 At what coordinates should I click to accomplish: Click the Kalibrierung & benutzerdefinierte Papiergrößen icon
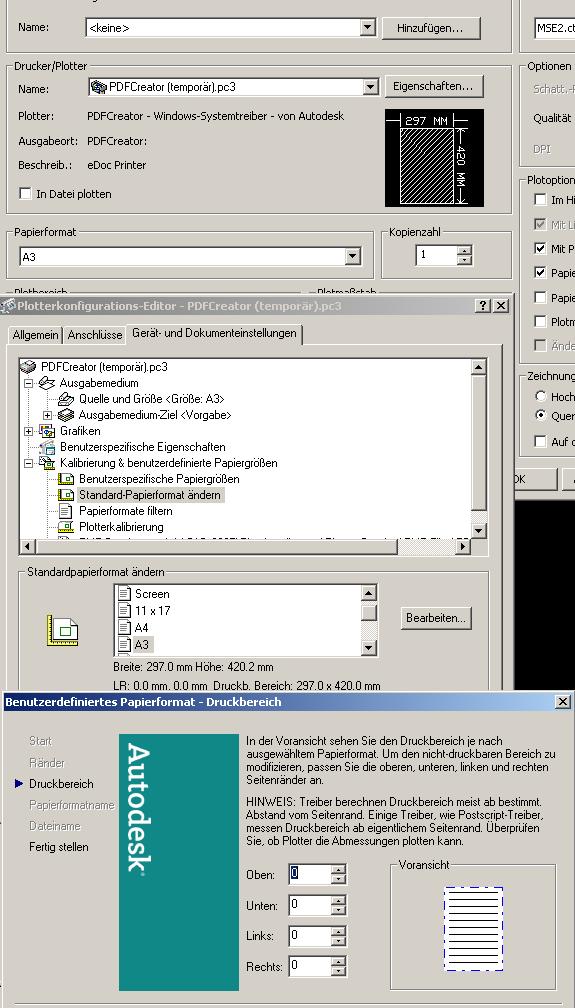47,463
